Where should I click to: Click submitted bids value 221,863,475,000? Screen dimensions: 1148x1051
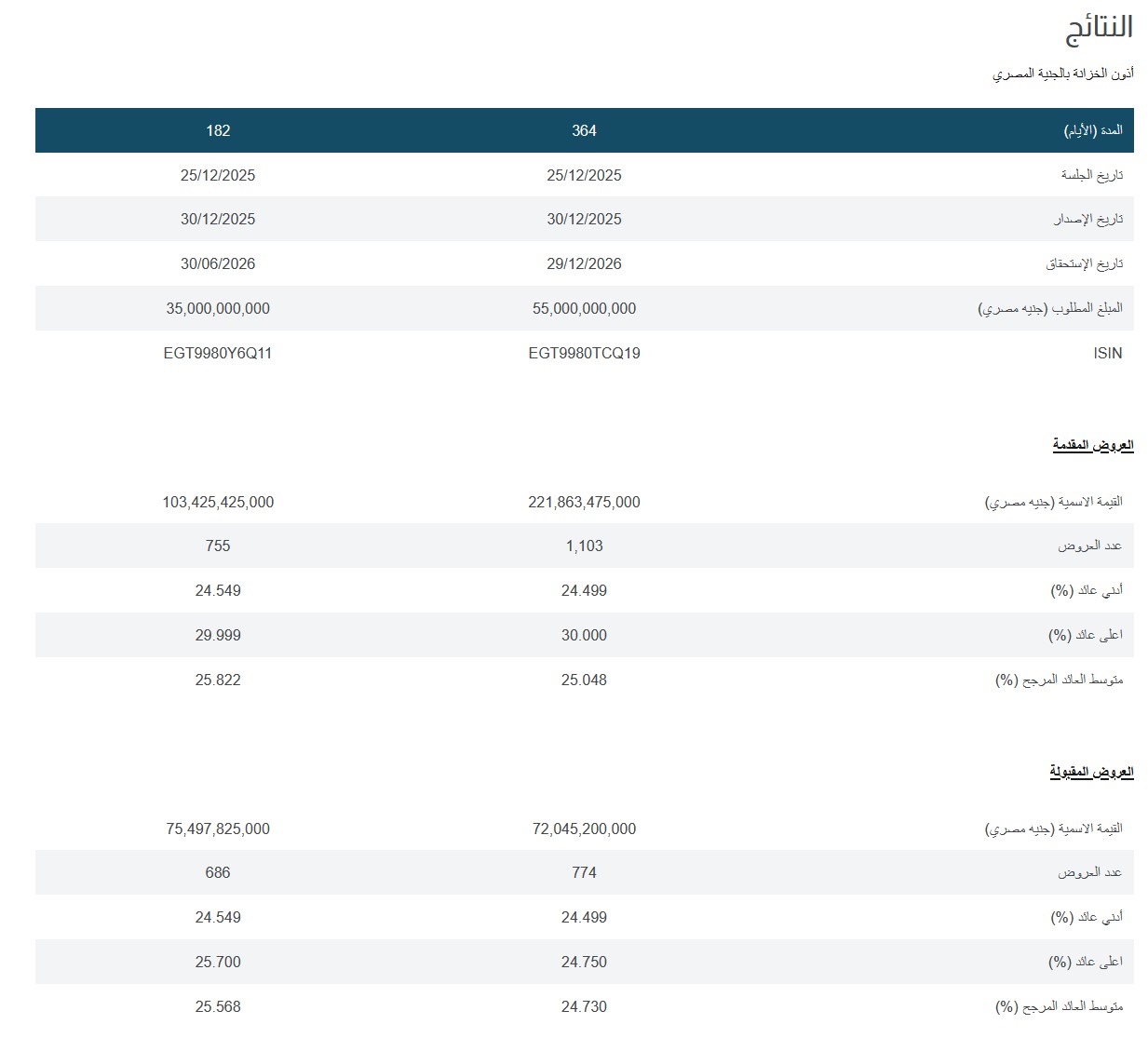tap(584, 502)
